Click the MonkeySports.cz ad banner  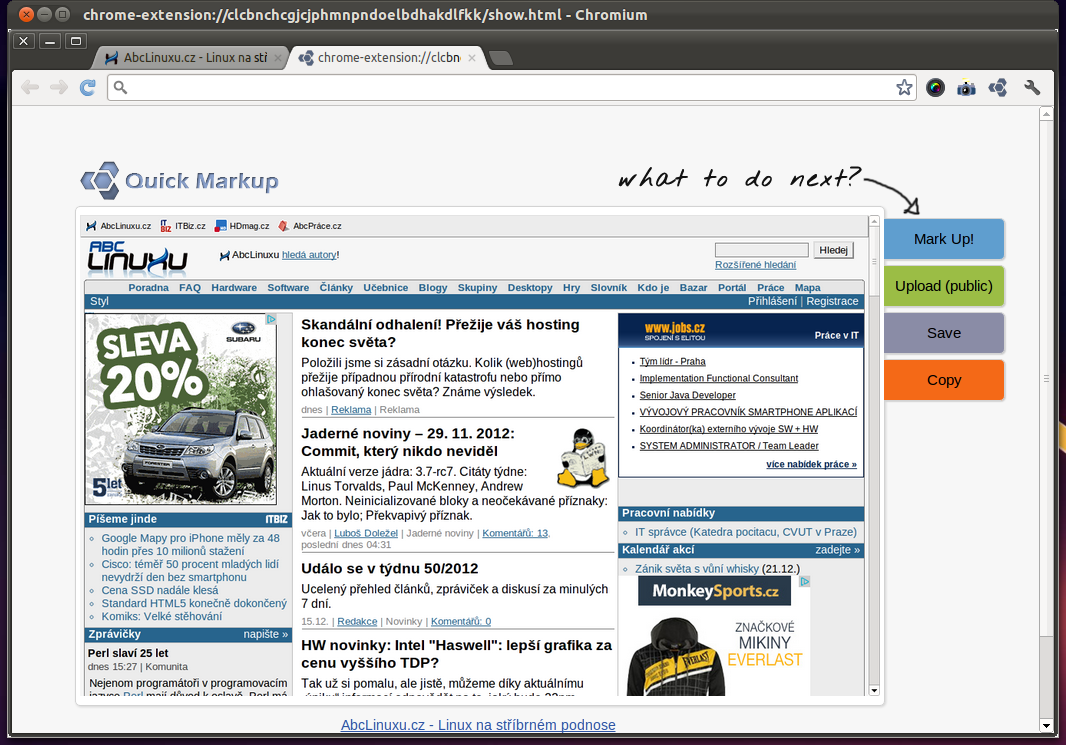(715, 591)
